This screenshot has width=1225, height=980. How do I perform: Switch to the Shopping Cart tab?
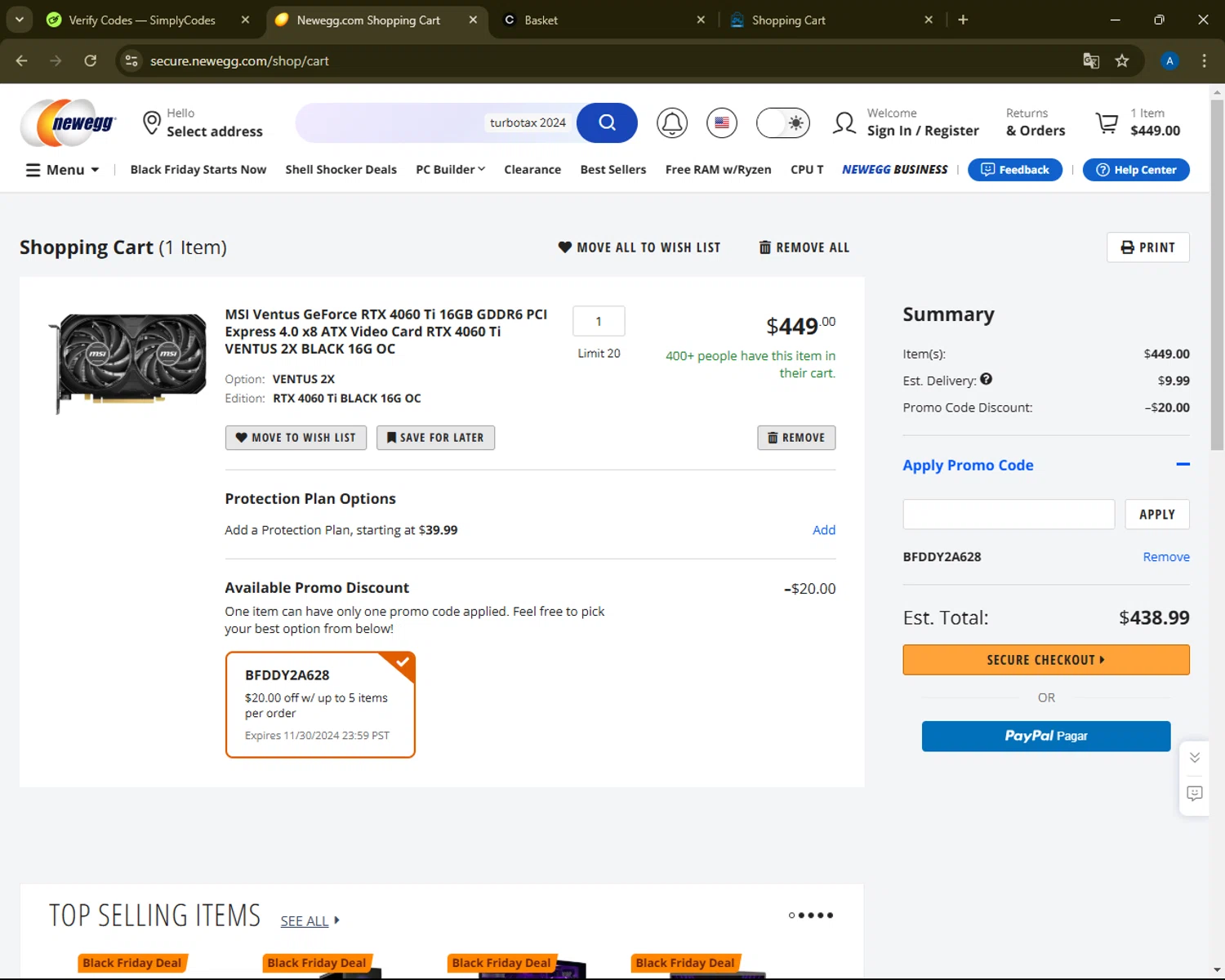point(833,20)
